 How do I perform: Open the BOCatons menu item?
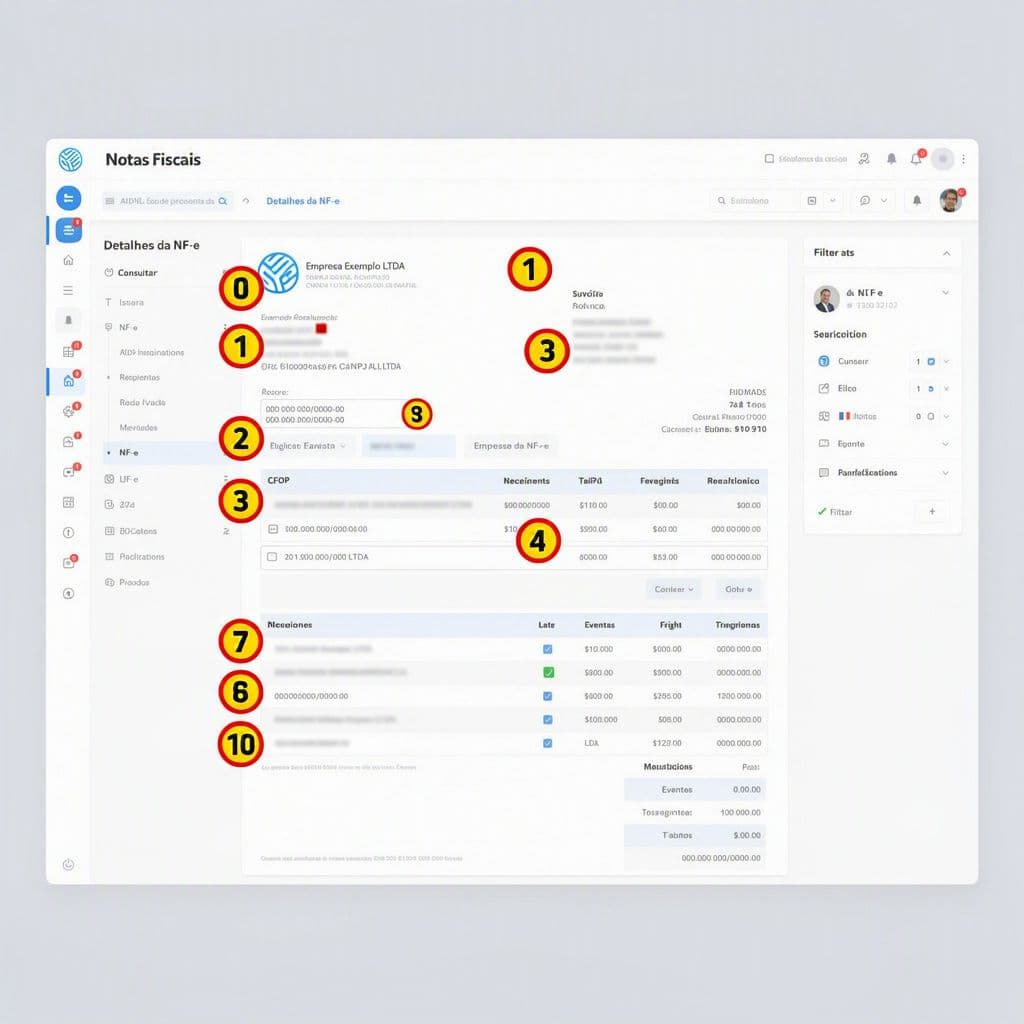coord(138,531)
